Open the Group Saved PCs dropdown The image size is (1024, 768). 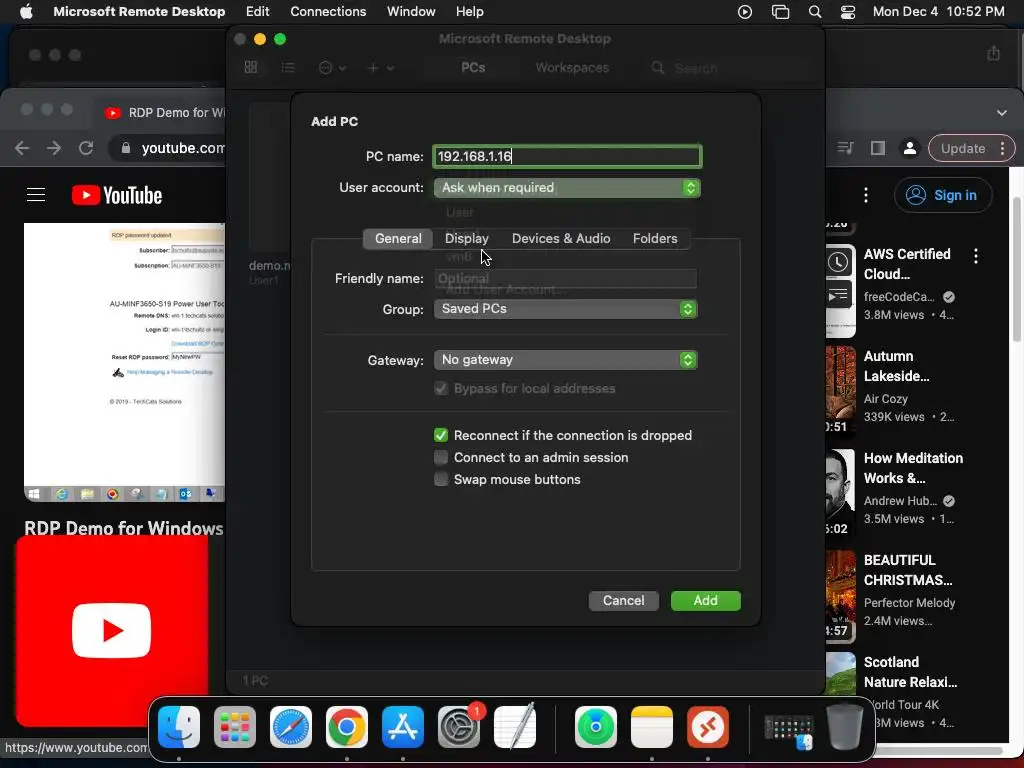click(x=566, y=309)
